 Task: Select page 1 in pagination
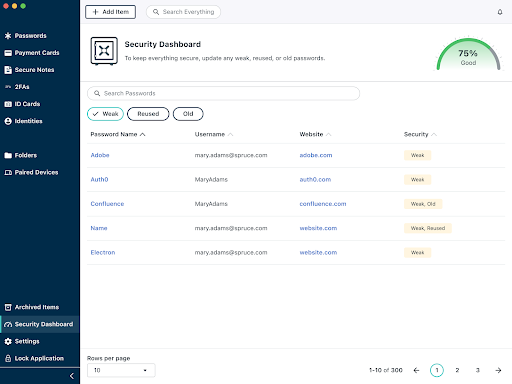437,370
